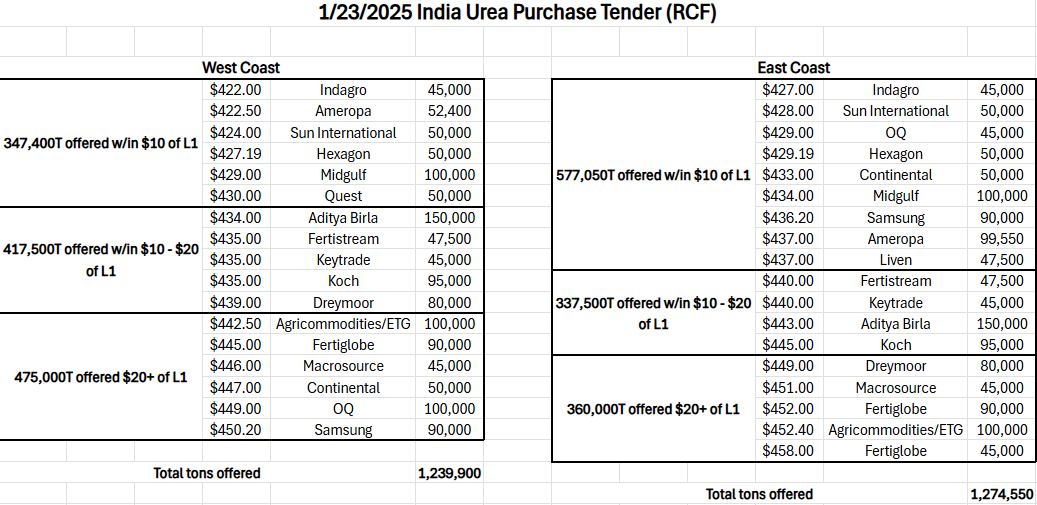Image resolution: width=1037 pixels, height=505 pixels.
Task: Select West Coast Indagro price $422.00
Action: [235, 90]
